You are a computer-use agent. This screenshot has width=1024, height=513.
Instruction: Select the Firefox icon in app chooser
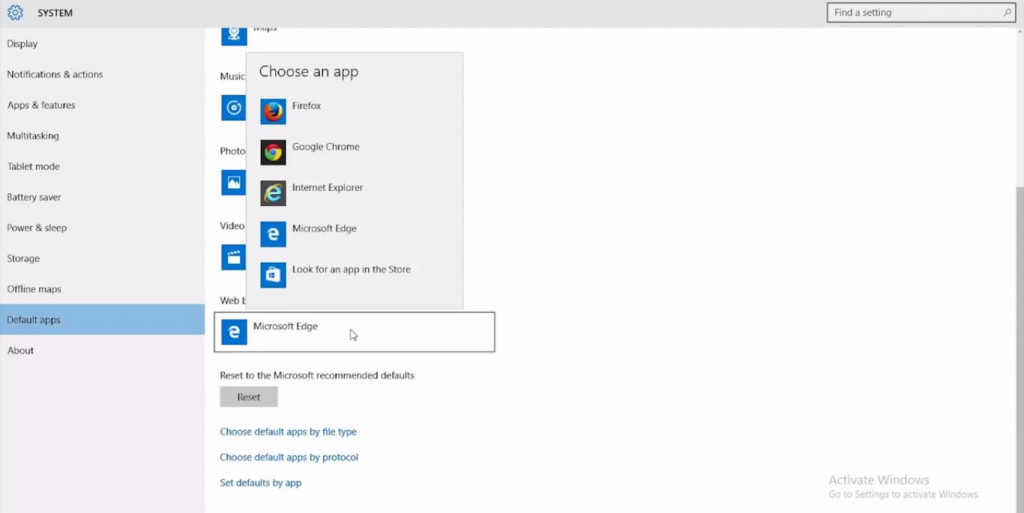point(273,112)
